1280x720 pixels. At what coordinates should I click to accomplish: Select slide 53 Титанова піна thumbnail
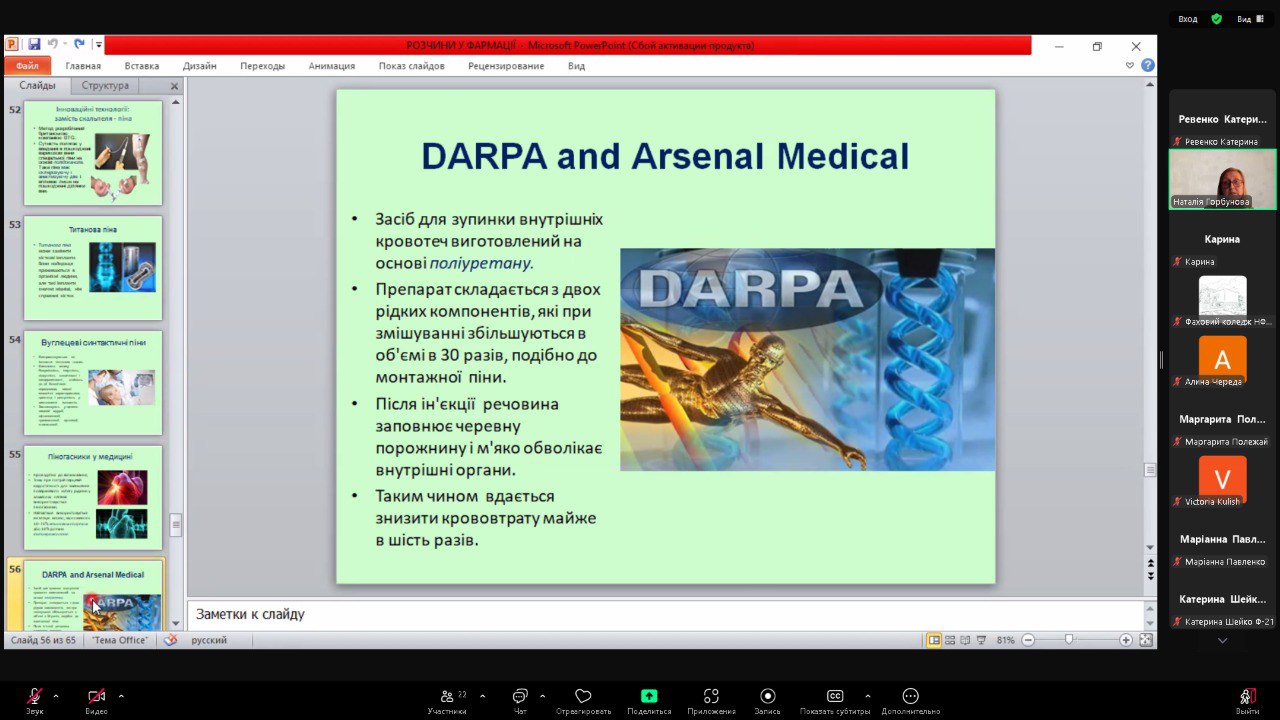pos(93,268)
